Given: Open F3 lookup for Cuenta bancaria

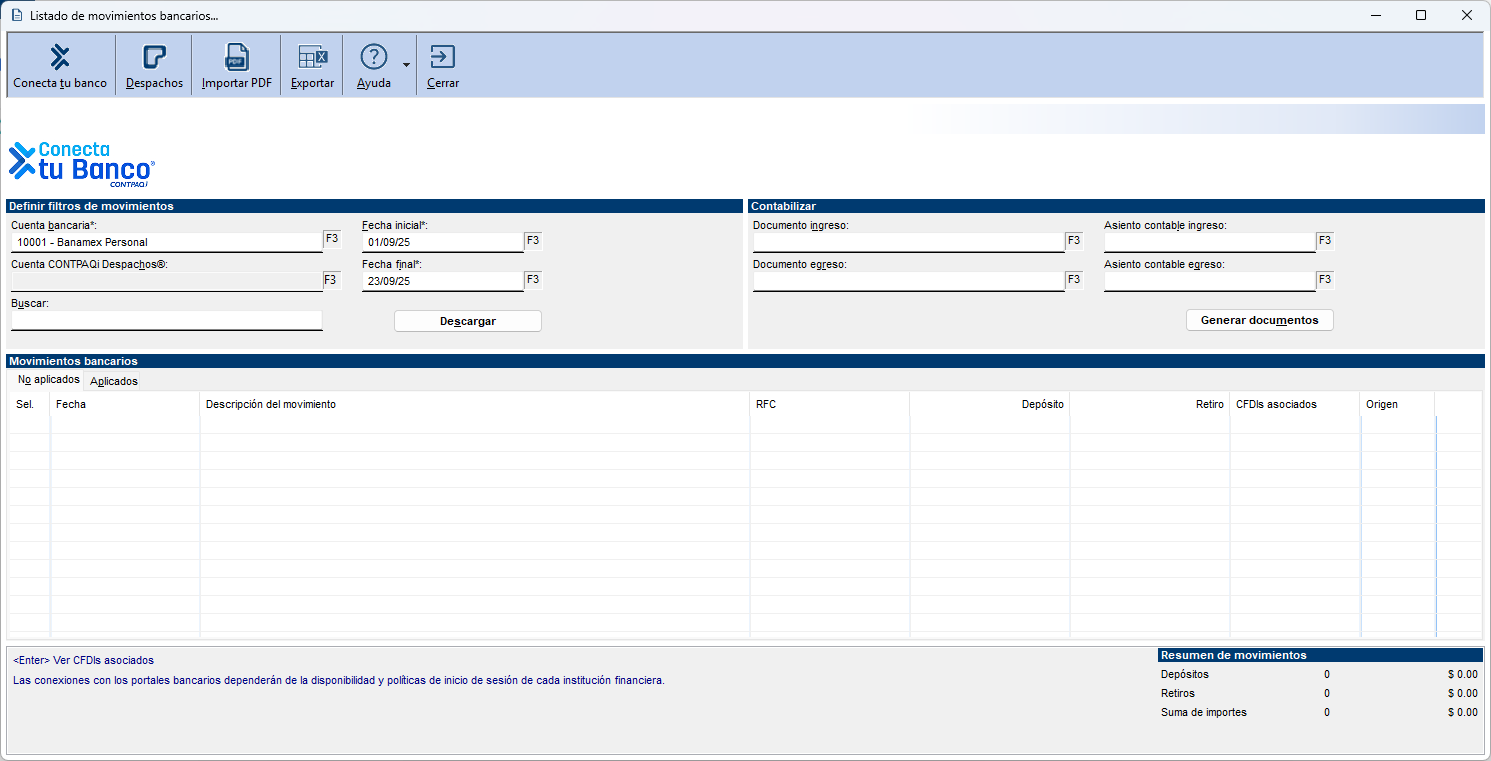Looking at the screenshot, I should (x=332, y=241).
